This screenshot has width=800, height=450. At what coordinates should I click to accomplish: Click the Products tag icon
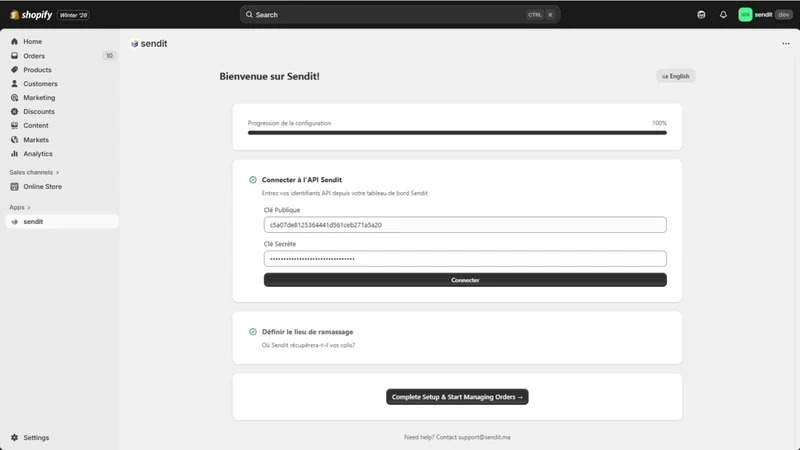point(14,70)
